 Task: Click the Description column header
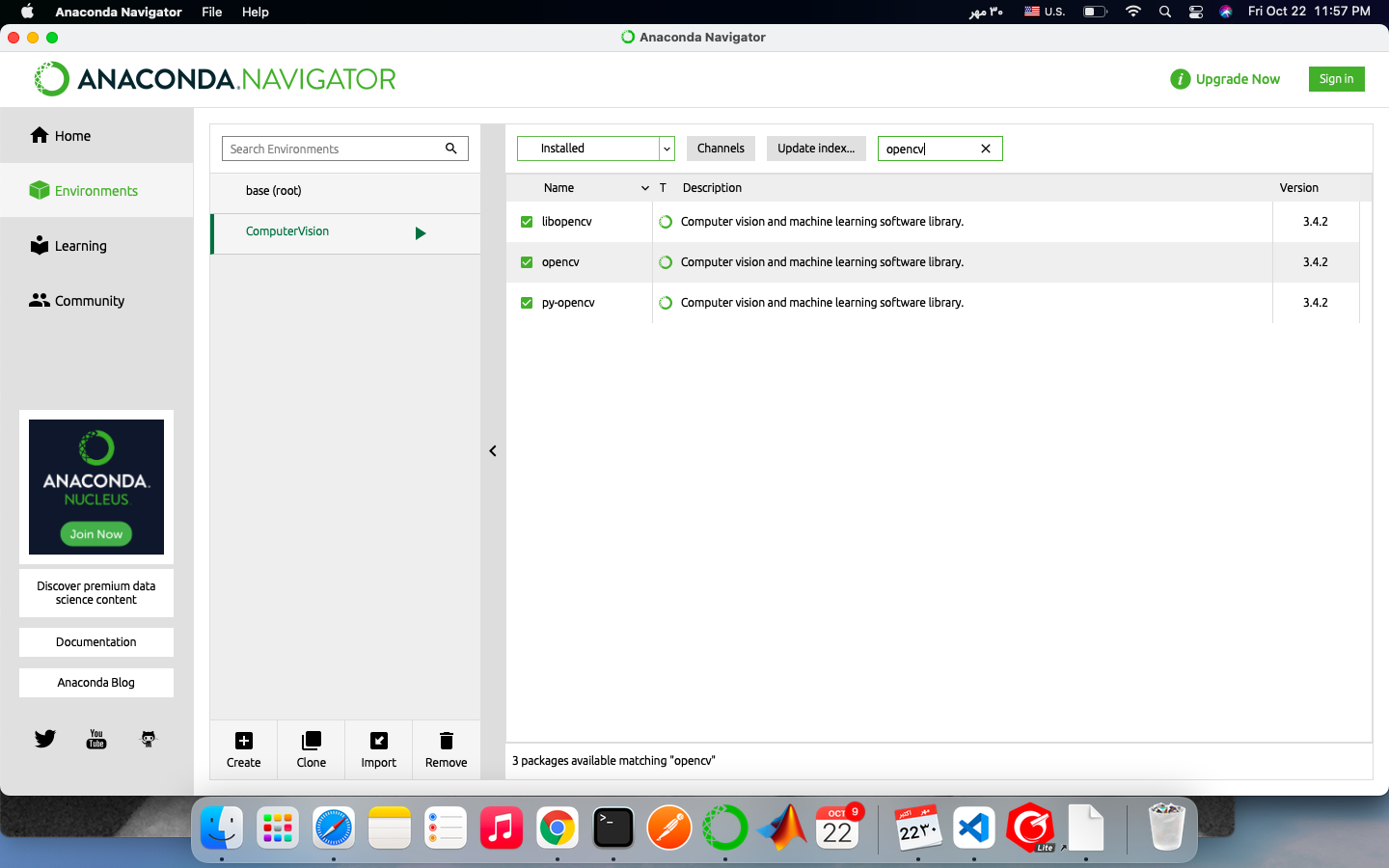click(x=712, y=188)
